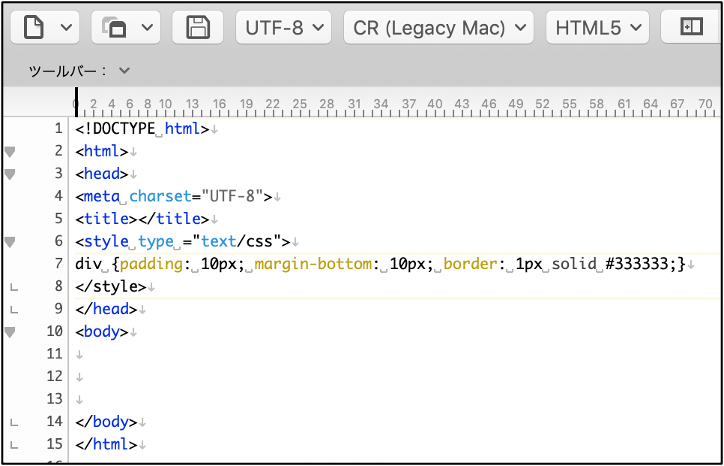The height and width of the screenshot is (466, 724).
Task: Click the DOCTYPE declaration on line 1
Action: [x=141, y=129]
